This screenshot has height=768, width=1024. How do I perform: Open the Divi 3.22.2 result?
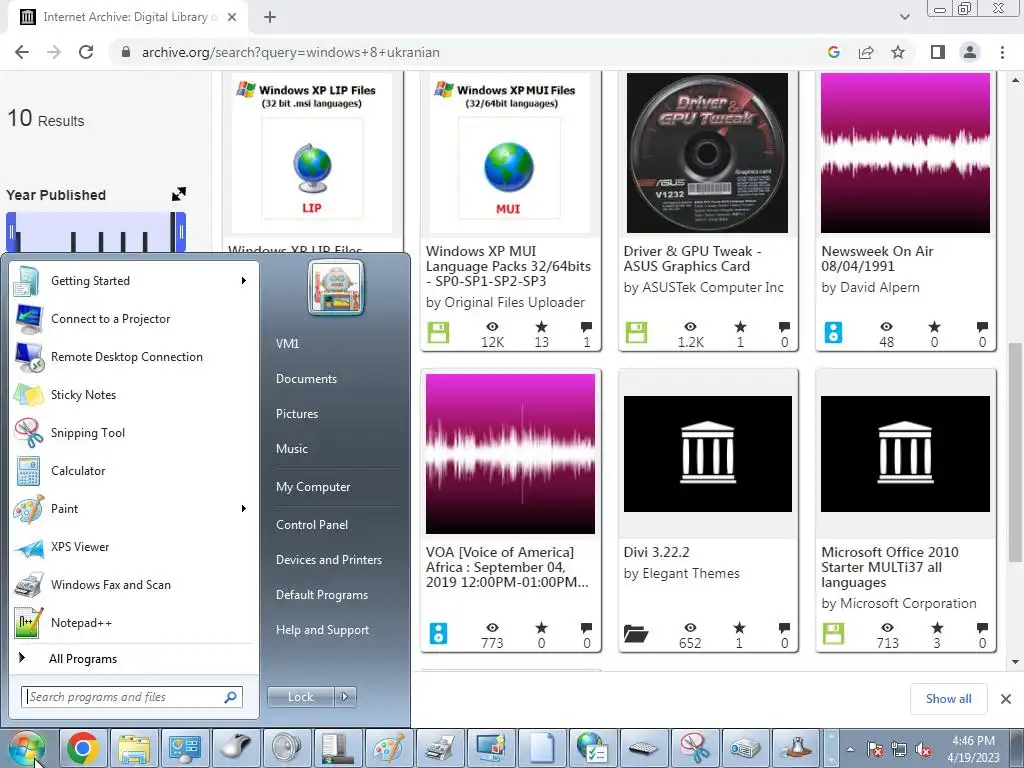656,552
